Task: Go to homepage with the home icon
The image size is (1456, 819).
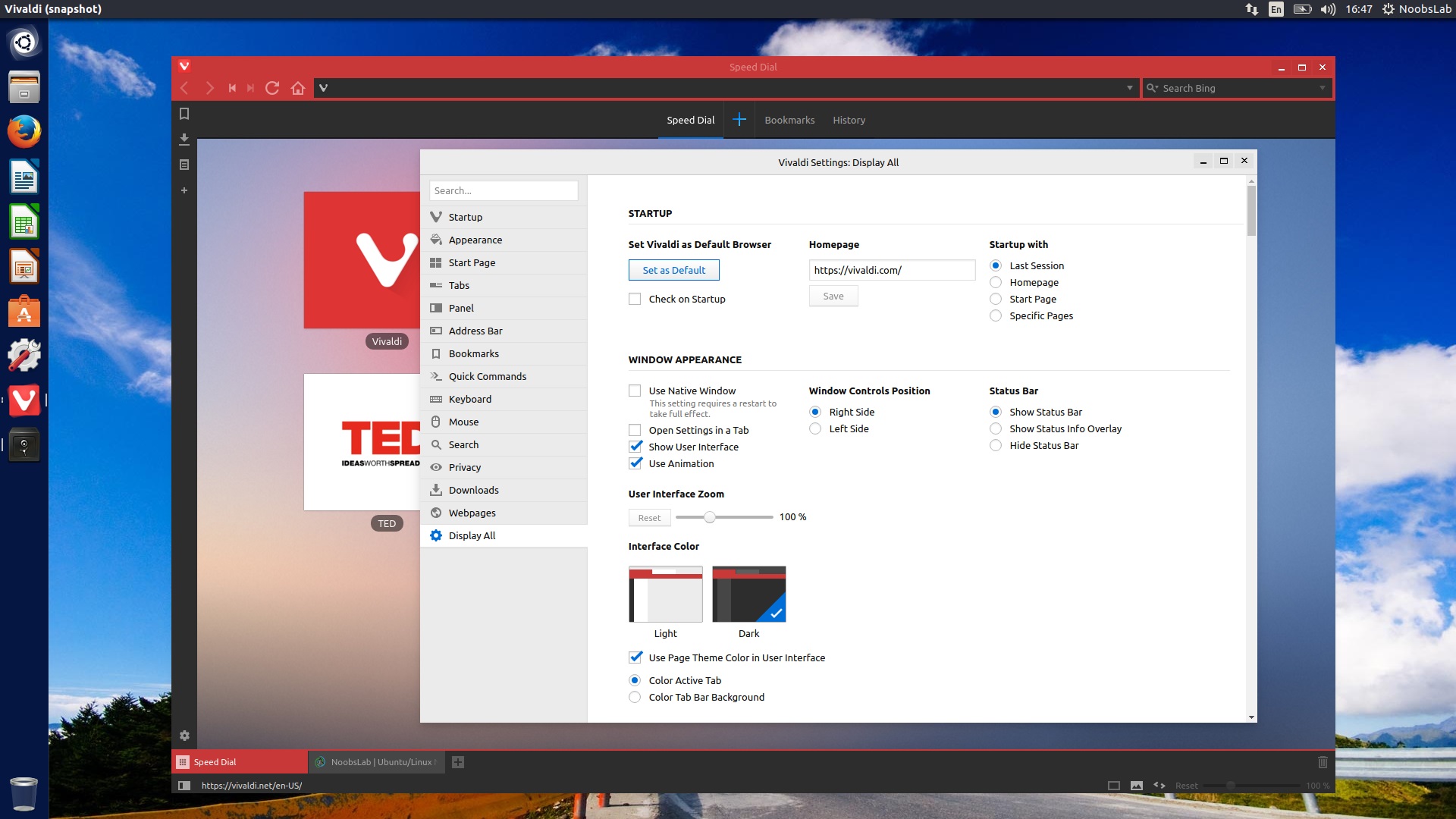Action: point(298,88)
